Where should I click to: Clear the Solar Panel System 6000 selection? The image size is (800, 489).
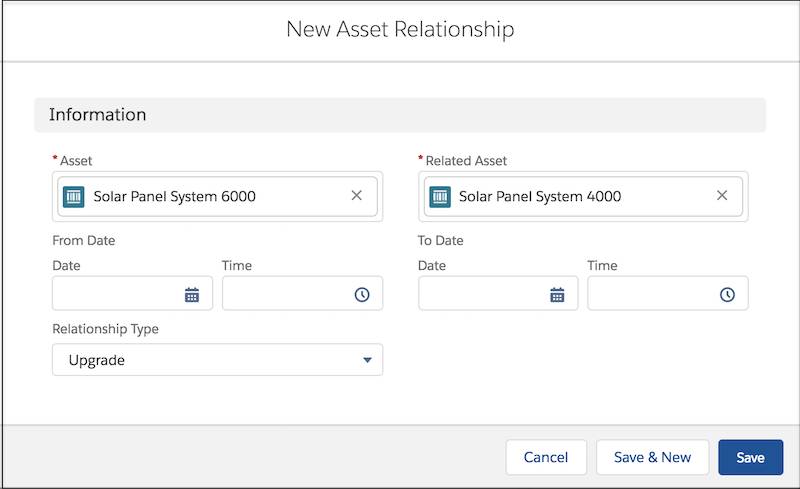(356, 196)
